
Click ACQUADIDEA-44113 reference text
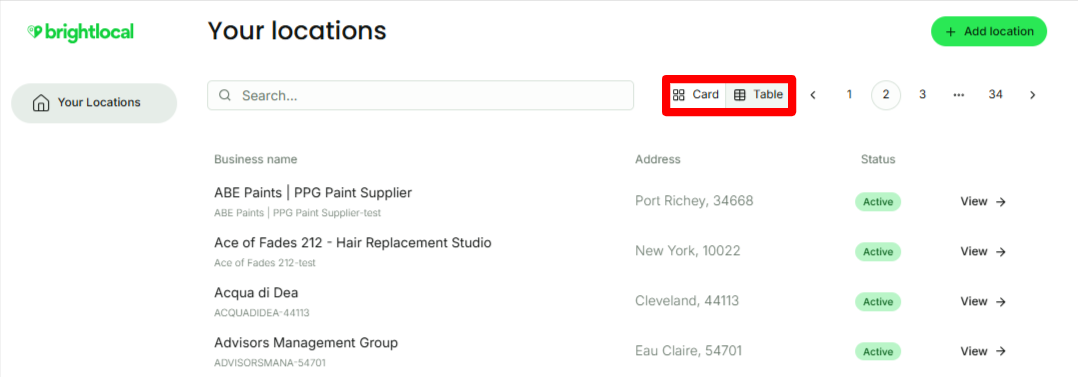(261, 313)
